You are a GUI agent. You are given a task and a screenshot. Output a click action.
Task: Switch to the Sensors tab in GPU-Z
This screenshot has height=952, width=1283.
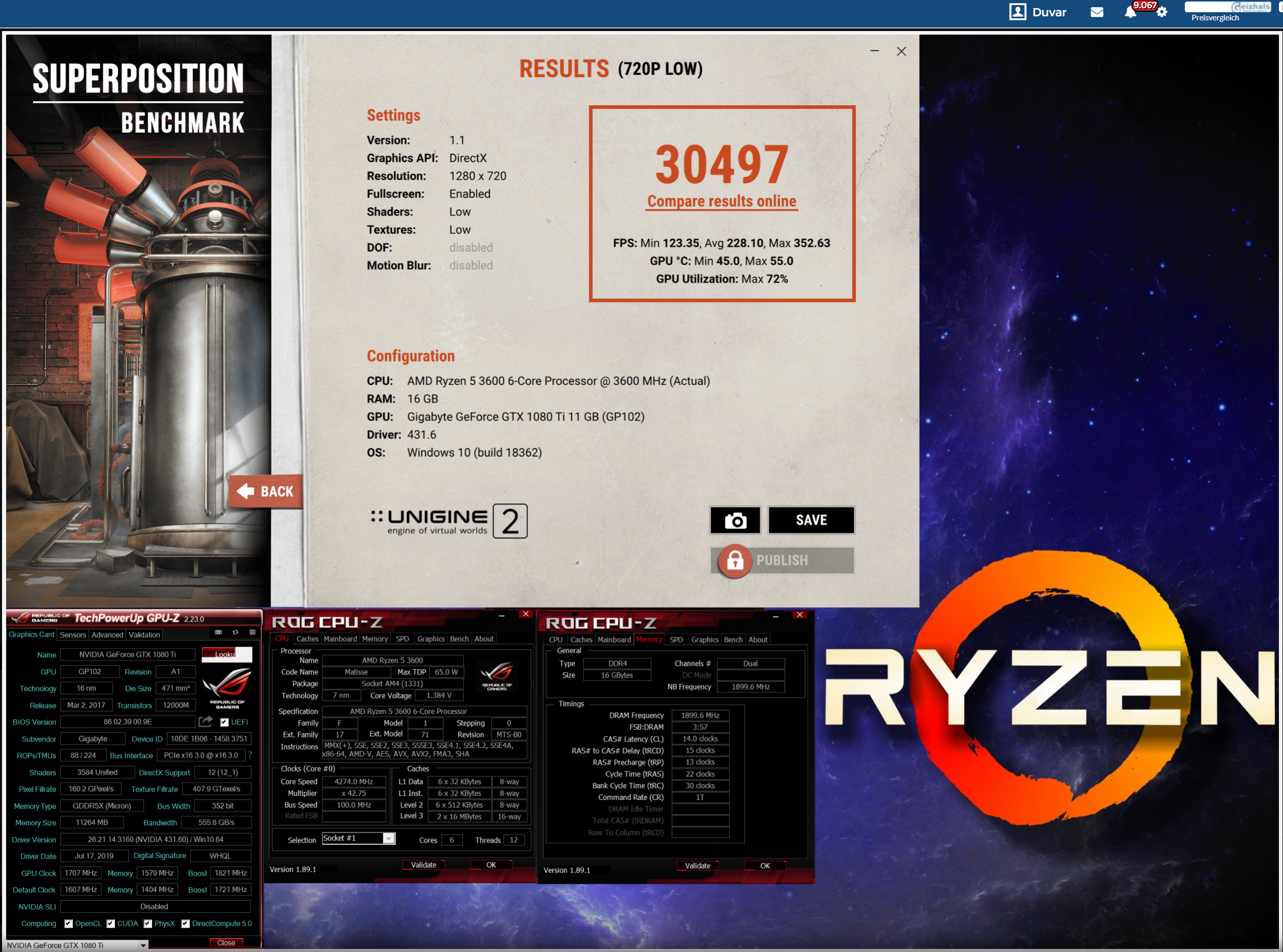[x=73, y=634]
